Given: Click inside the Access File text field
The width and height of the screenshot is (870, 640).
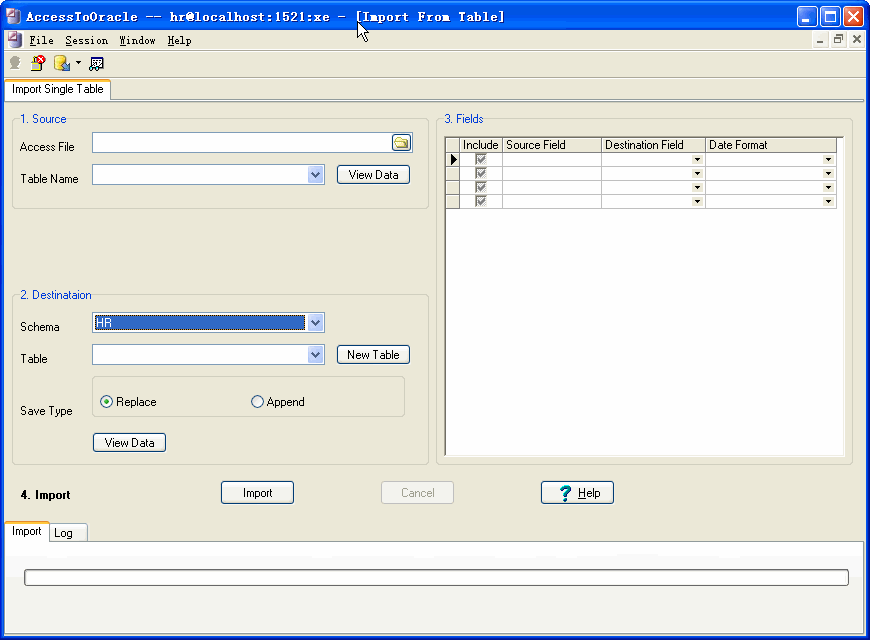Looking at the screenshot, I should pyautogui.click(x=242, y=143).
